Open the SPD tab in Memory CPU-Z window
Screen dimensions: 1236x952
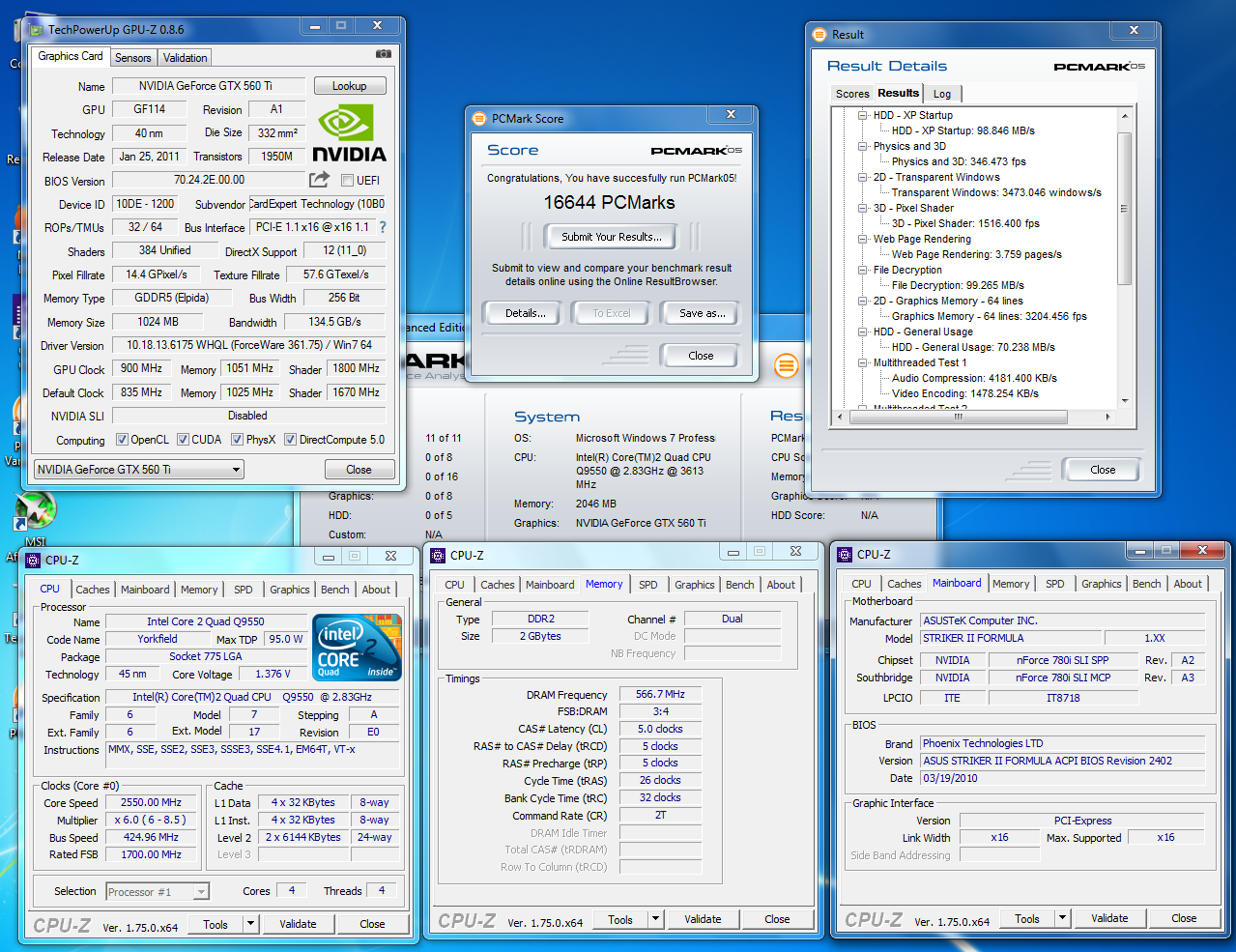tap(648, 585)
